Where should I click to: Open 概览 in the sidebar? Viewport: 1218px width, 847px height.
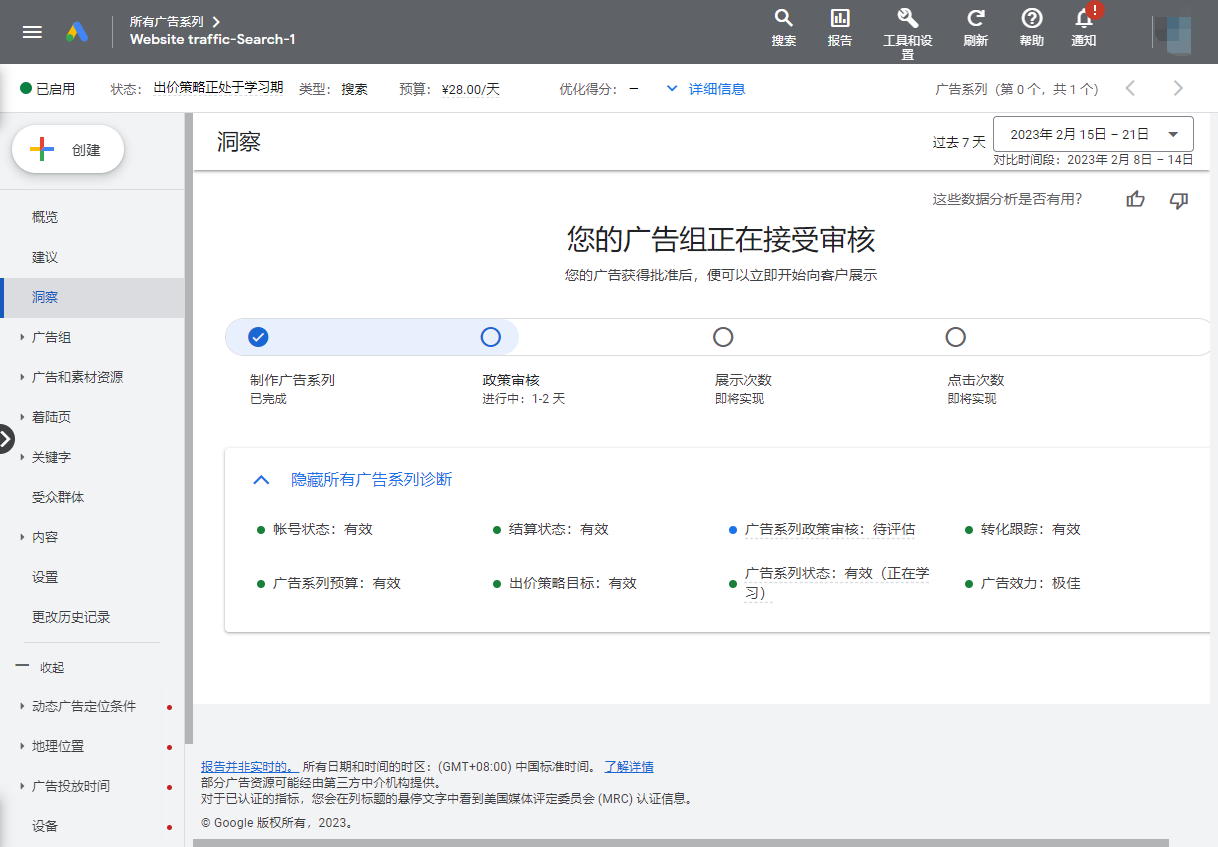tap(45, 217)
